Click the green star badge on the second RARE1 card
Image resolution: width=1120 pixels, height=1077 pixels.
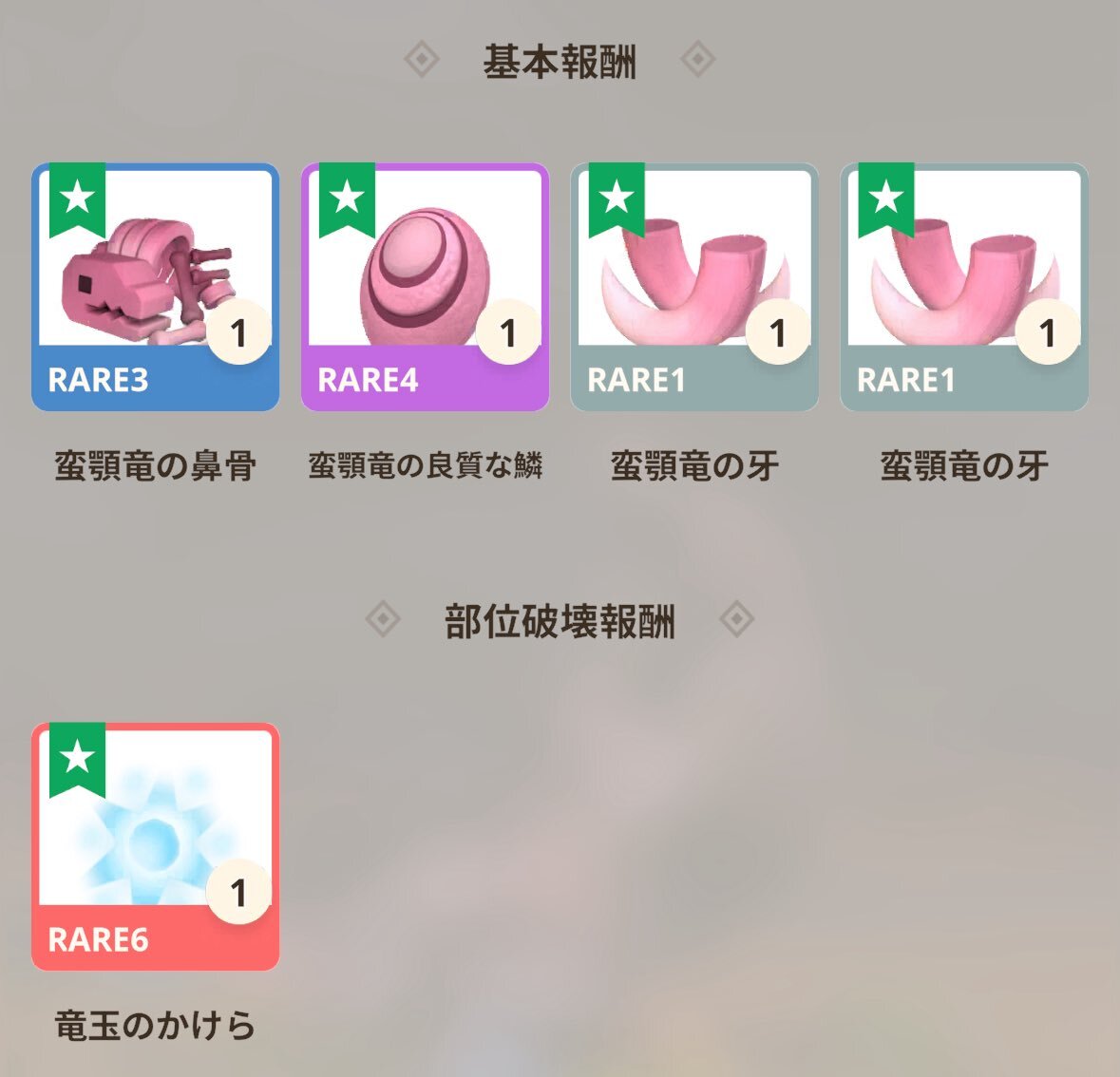tap(886, 199)
